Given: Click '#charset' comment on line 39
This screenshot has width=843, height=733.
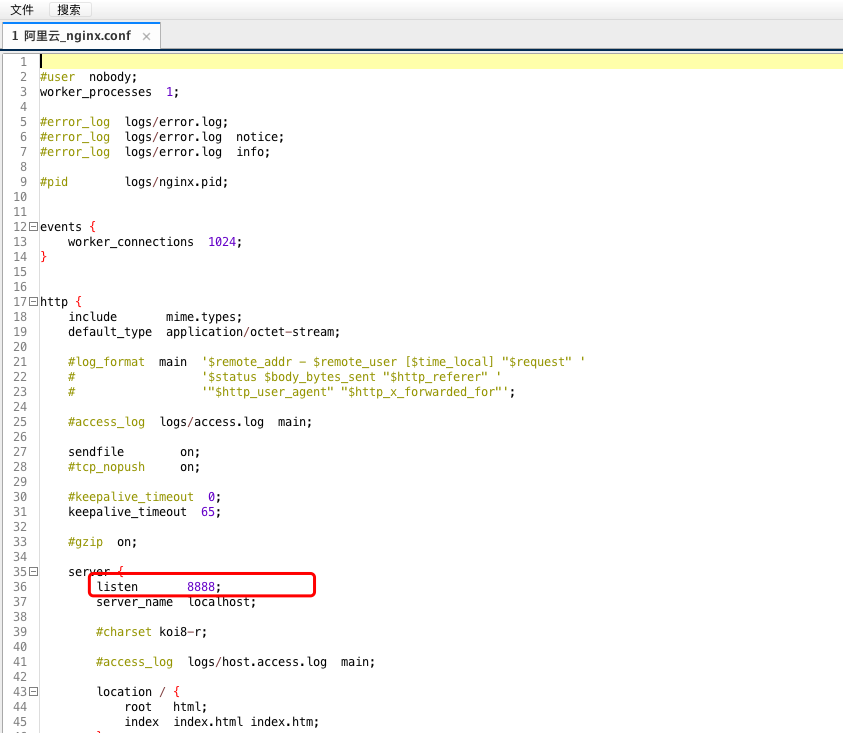Looking at the screenshot, I should tap(124, 632).
